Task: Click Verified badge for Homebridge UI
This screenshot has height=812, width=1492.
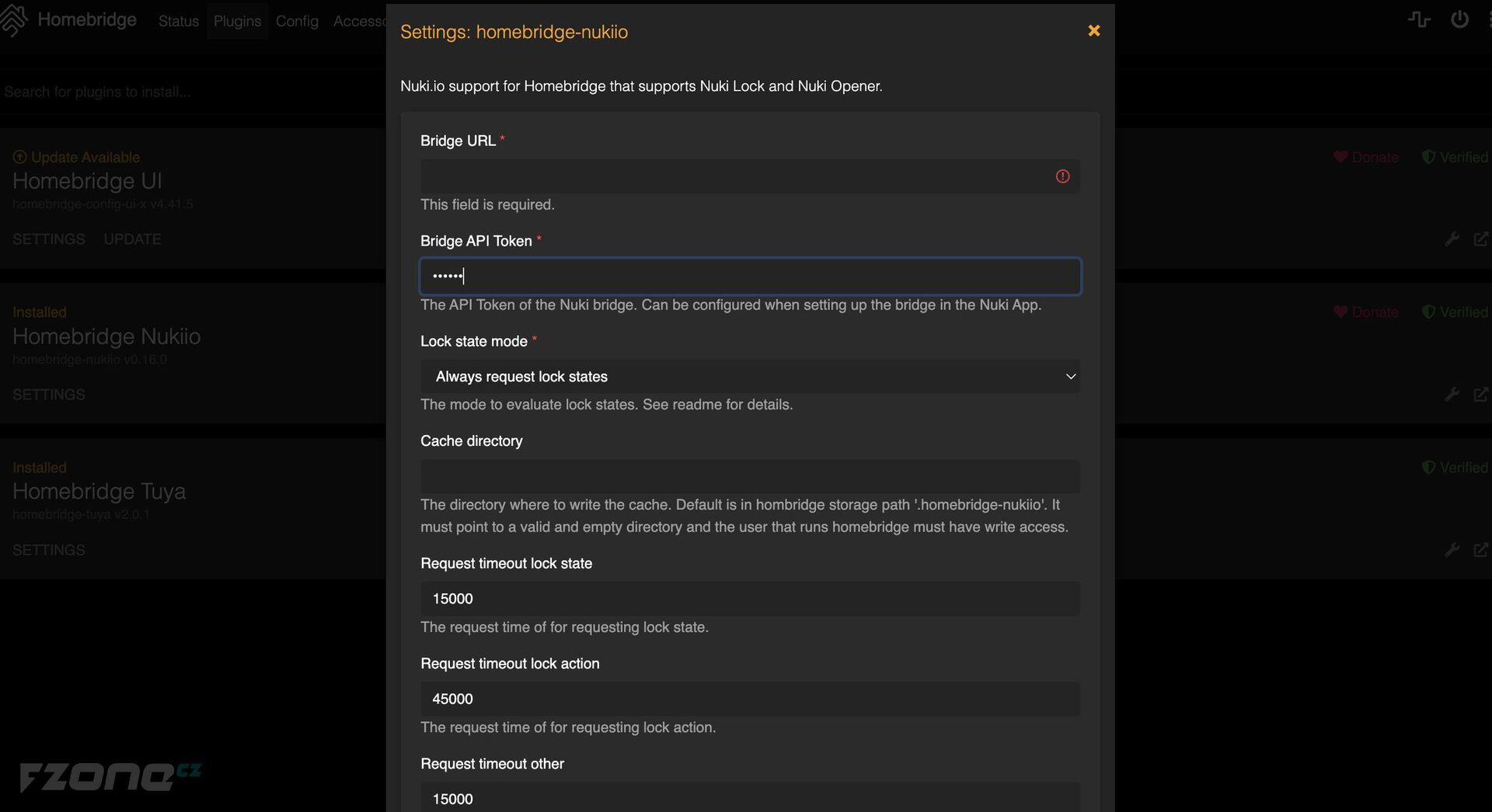Action: pyautogui.click(x=1455, y=157)
